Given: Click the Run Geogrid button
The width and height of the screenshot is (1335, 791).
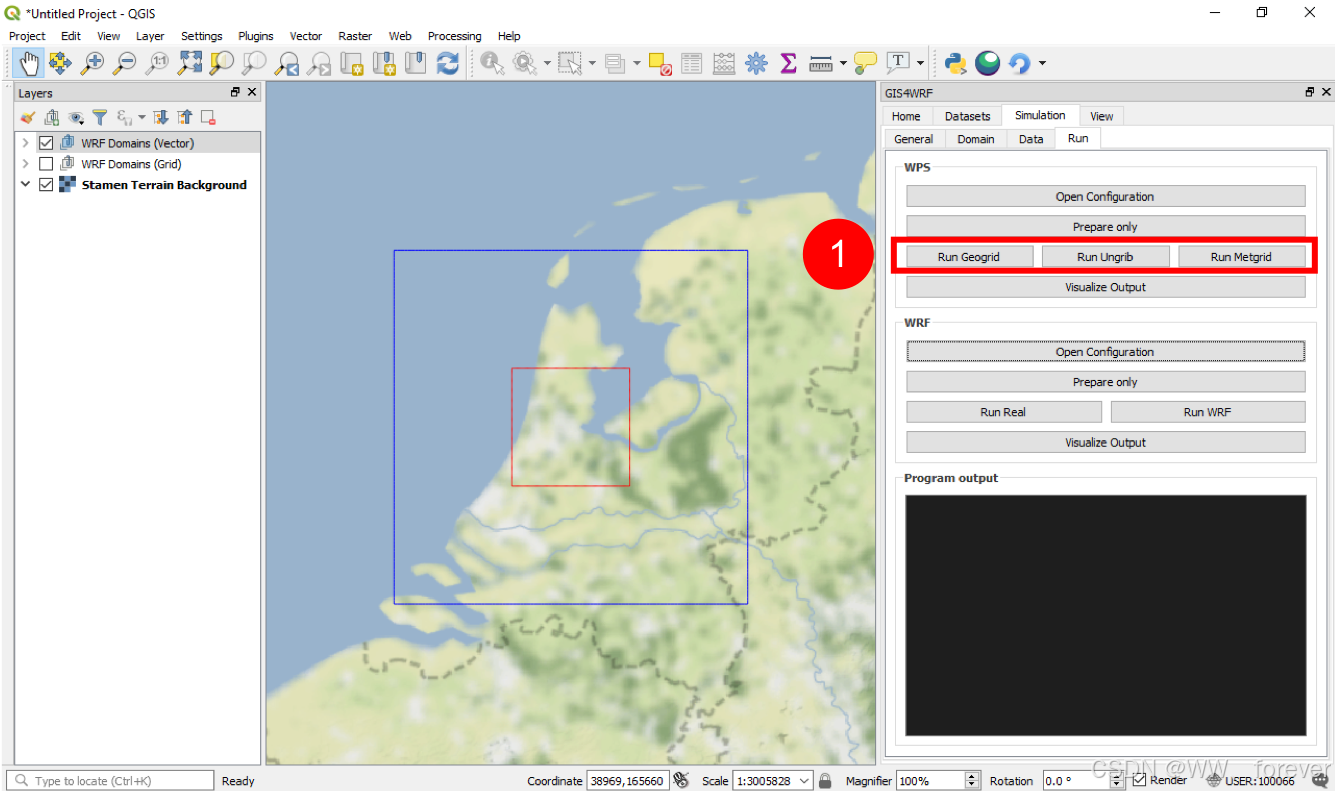Looking at the screenshot, I should coord(969,257).
